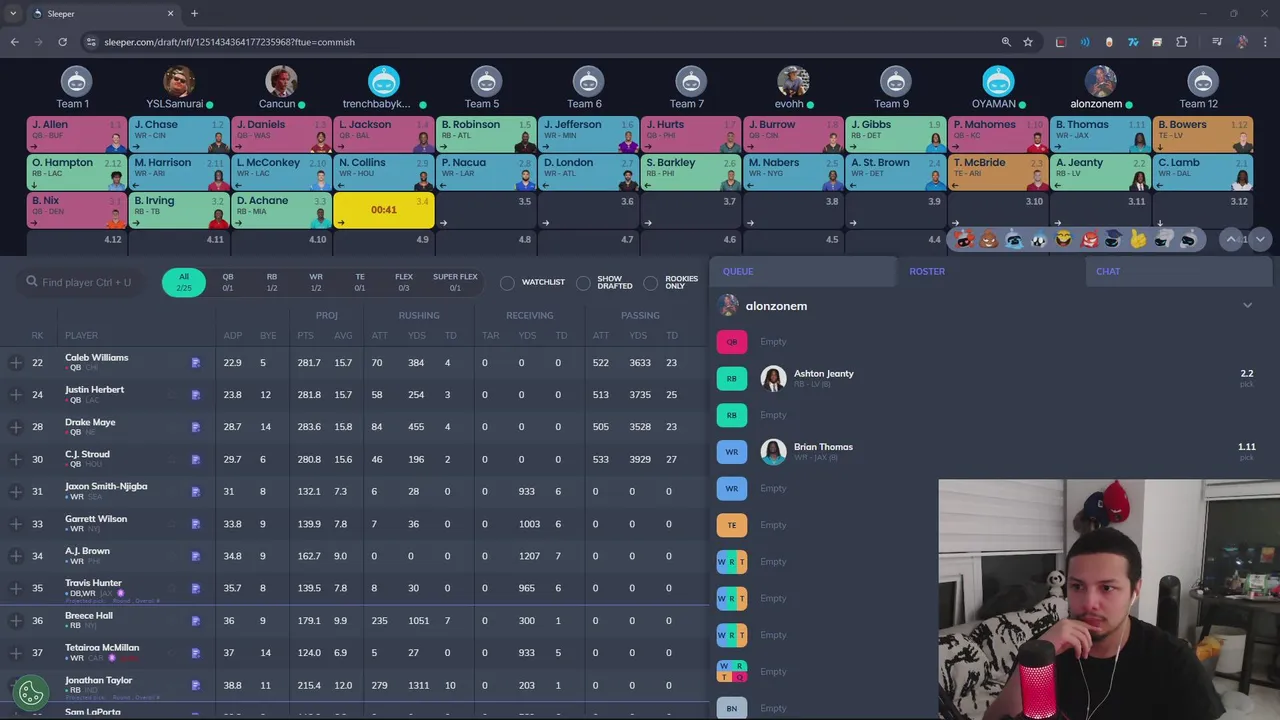Select the Sleeper browser tab
The width and height of the screenshot is (1280, 720).
tap(103, 14)
